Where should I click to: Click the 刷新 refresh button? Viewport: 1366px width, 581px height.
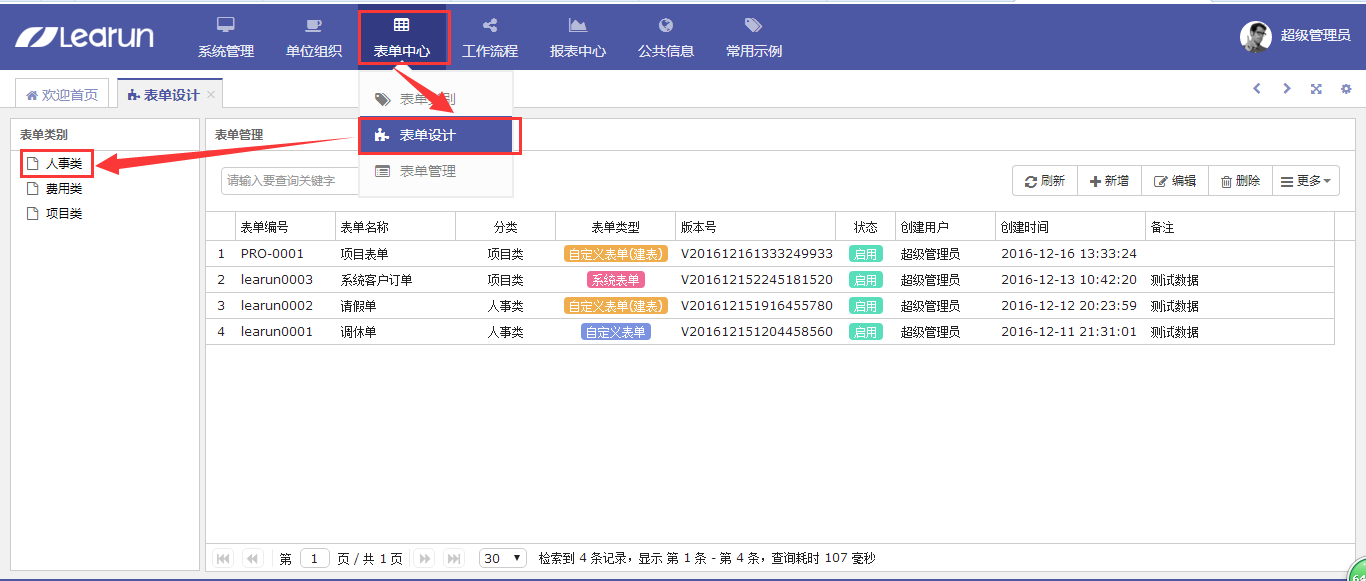(x=1045, y=181)
